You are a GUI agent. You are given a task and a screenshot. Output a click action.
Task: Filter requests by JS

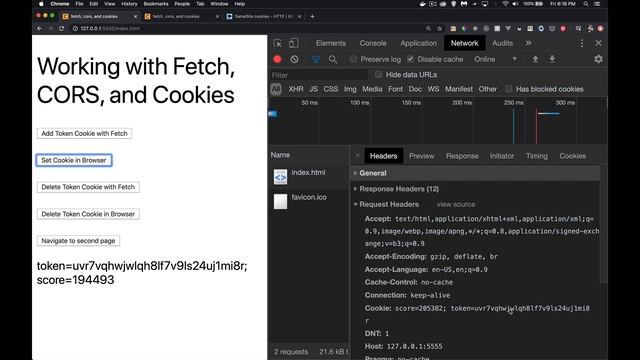pos(313,89)
